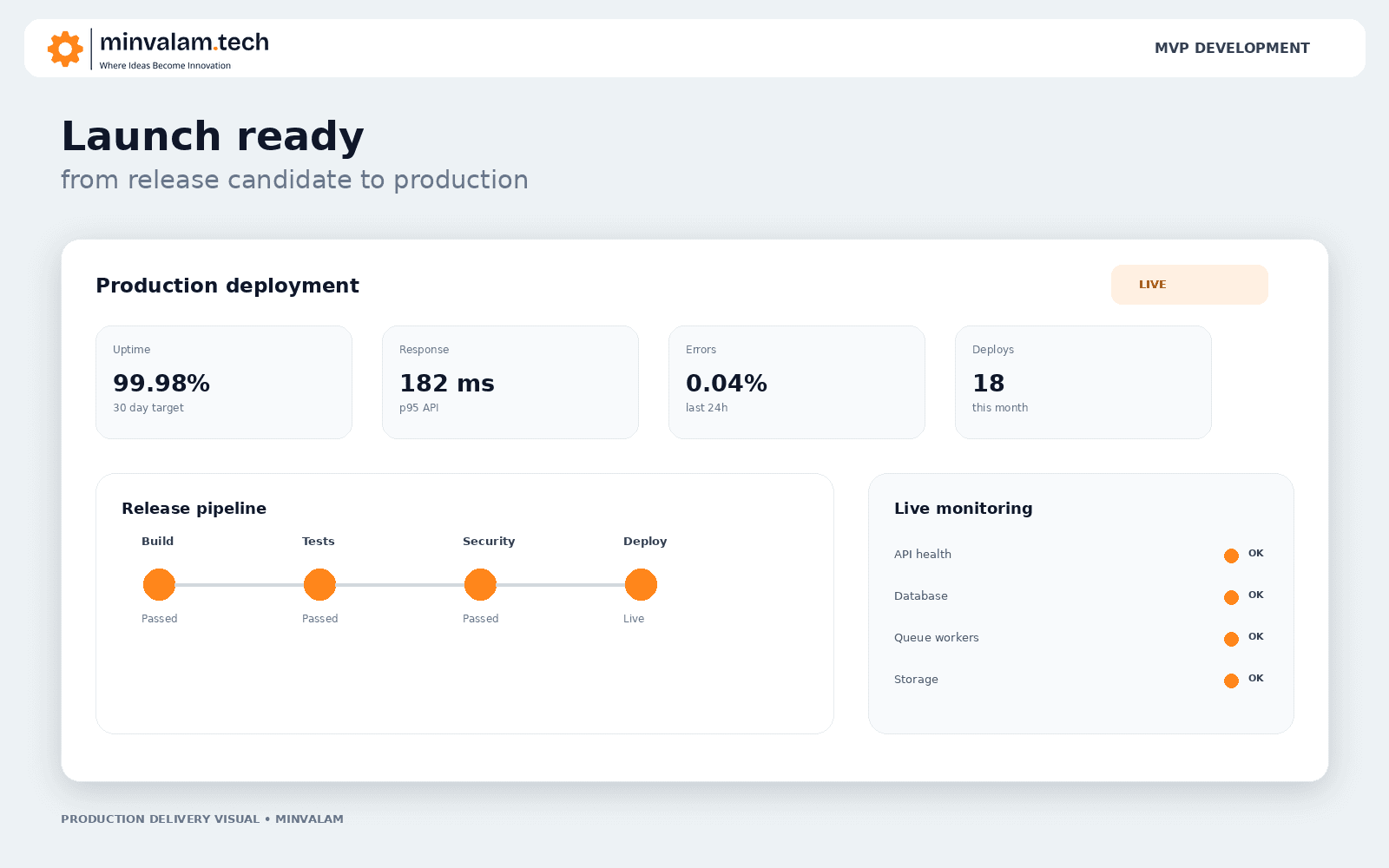Click 'last 24h' under Errors
Viewport: 1389px width, 868px height.
coord(707,408)
